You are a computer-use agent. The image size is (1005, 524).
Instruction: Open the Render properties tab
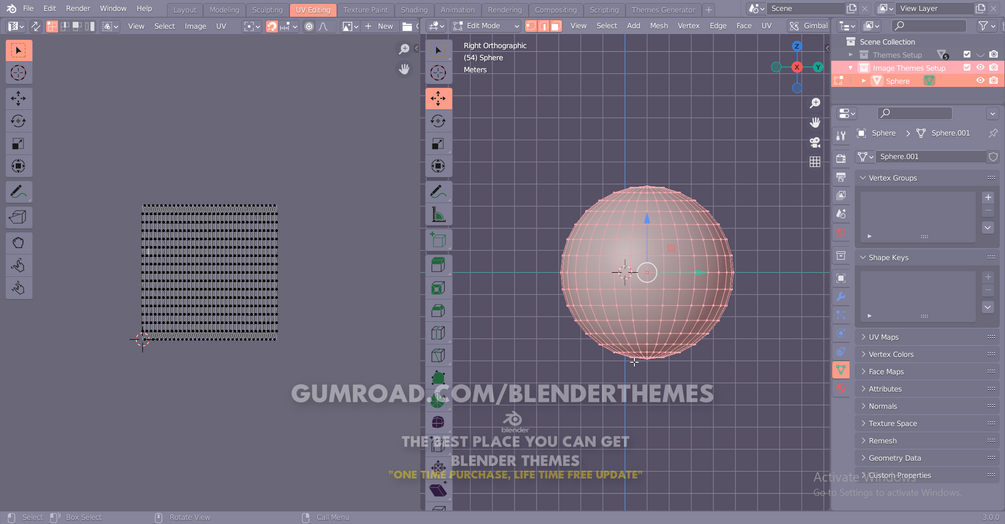point(841,158)
